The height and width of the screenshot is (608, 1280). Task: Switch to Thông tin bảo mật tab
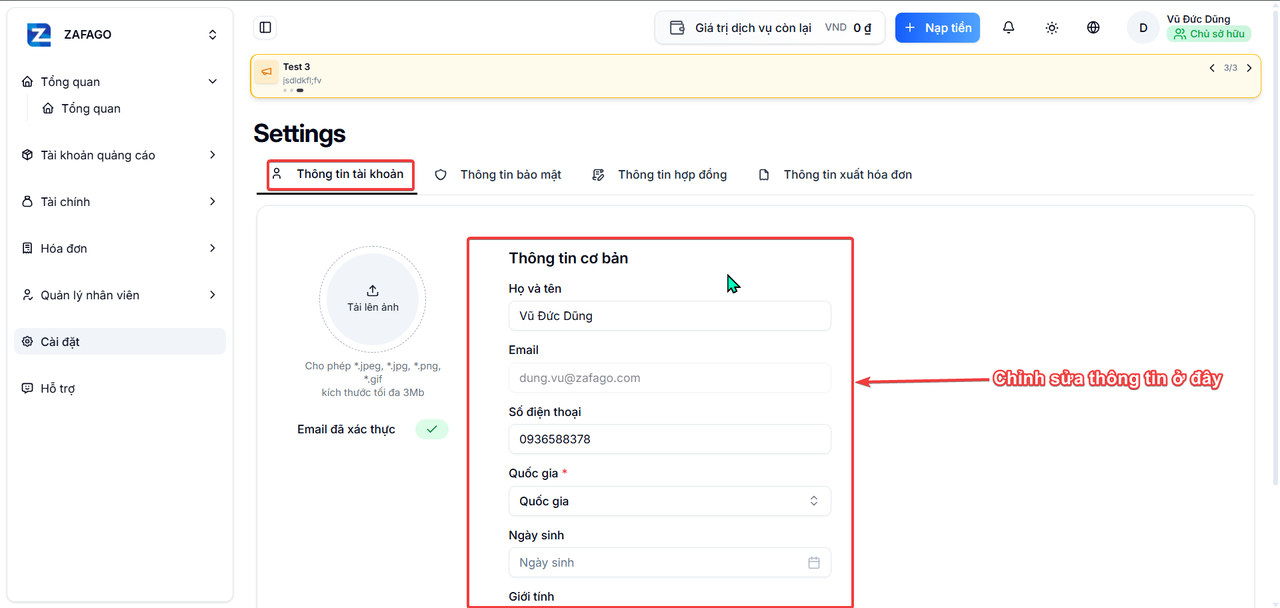click(498, 174)
